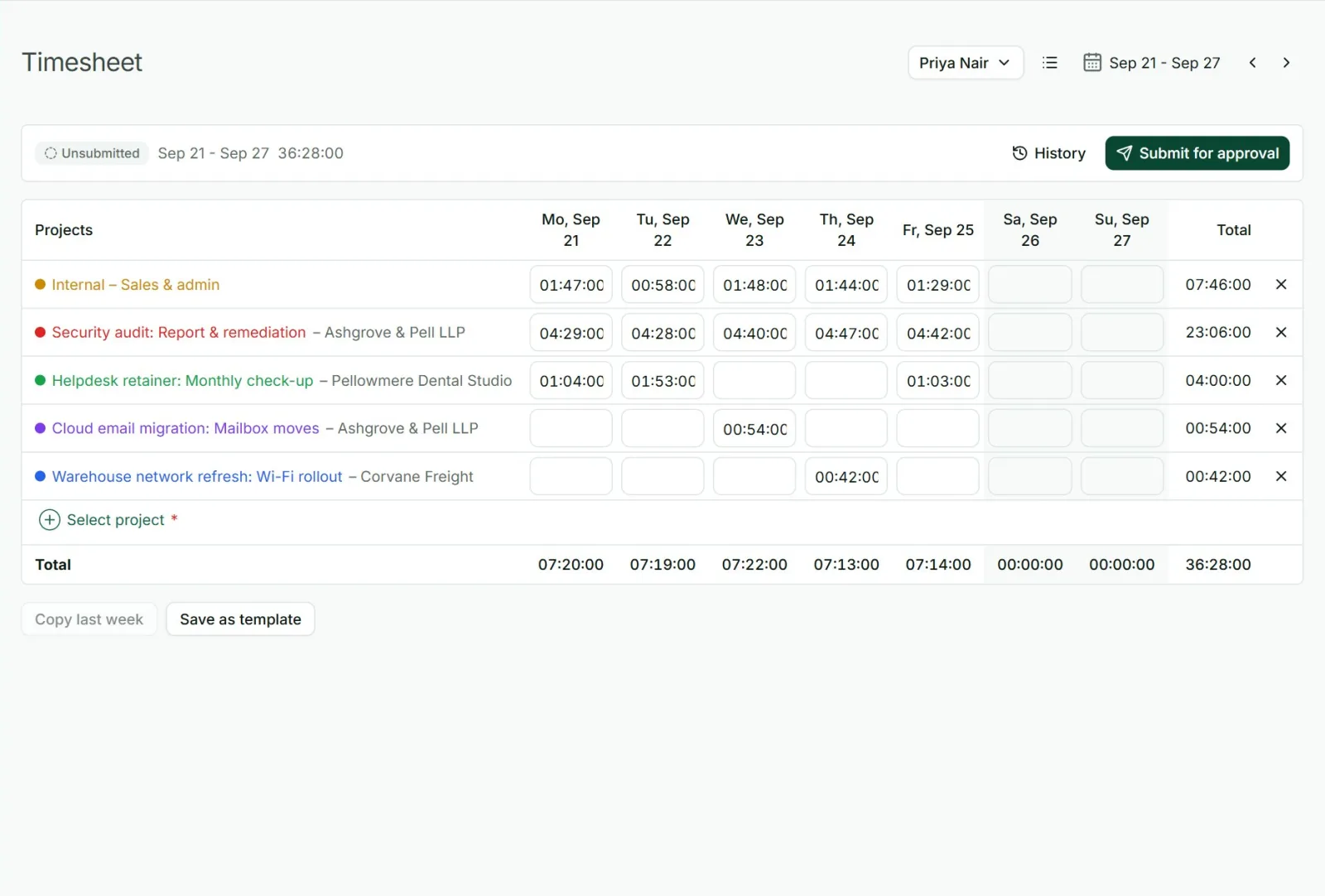The width and height of the screenshot is (1325, 896).
Task: Click Copy last week button
Action: click(x=89, y=619)
